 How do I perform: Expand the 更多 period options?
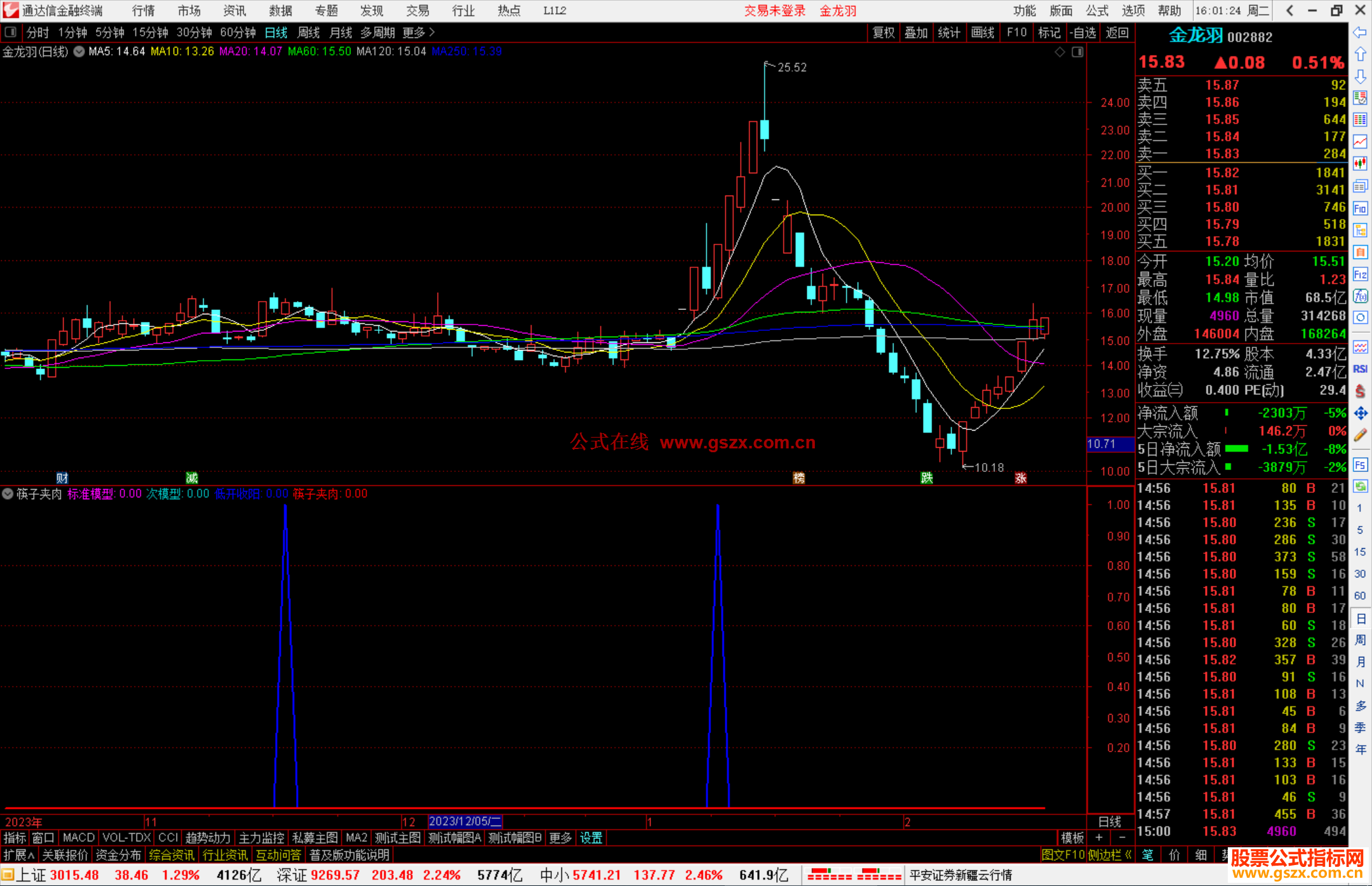point(418,32)
